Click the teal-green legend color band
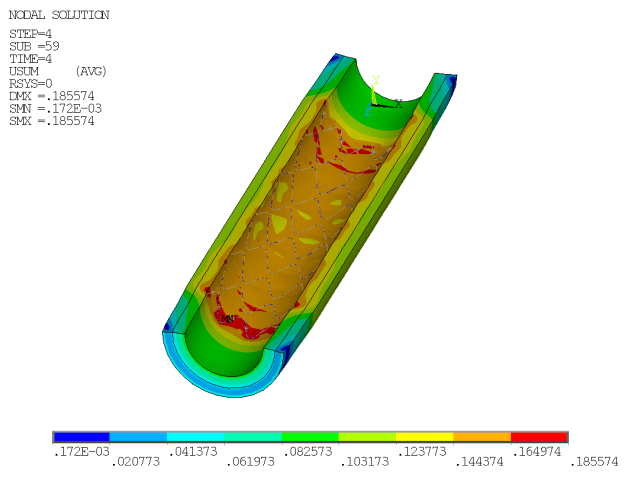The width and height of the screenshot is (624, 477). point(253,437)
